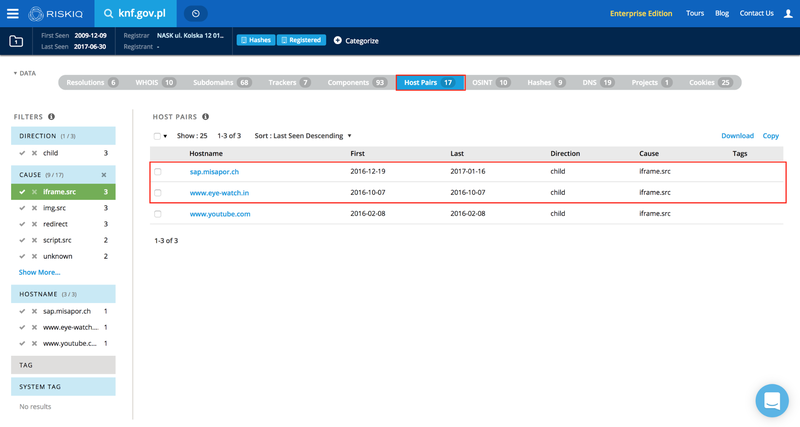Switch to the Resolutions tab
Screen dimensions: 800x427
[92, 83]
